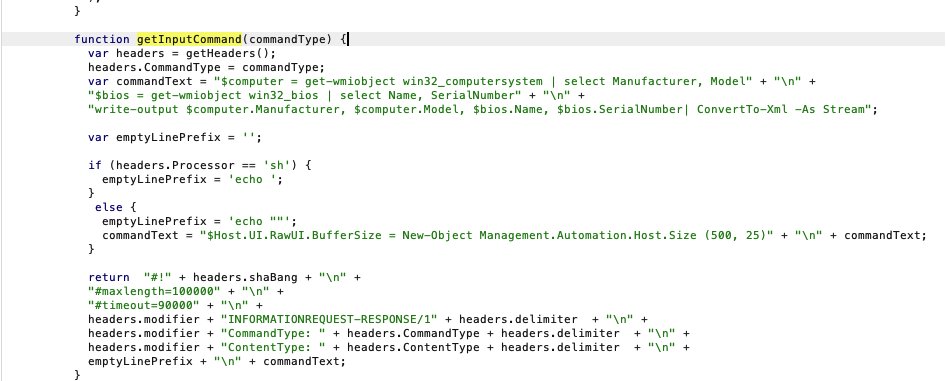Click the write-output ConvertTo-Xml string line
Screen dimensions: 946x381
[x=483, y=109]
